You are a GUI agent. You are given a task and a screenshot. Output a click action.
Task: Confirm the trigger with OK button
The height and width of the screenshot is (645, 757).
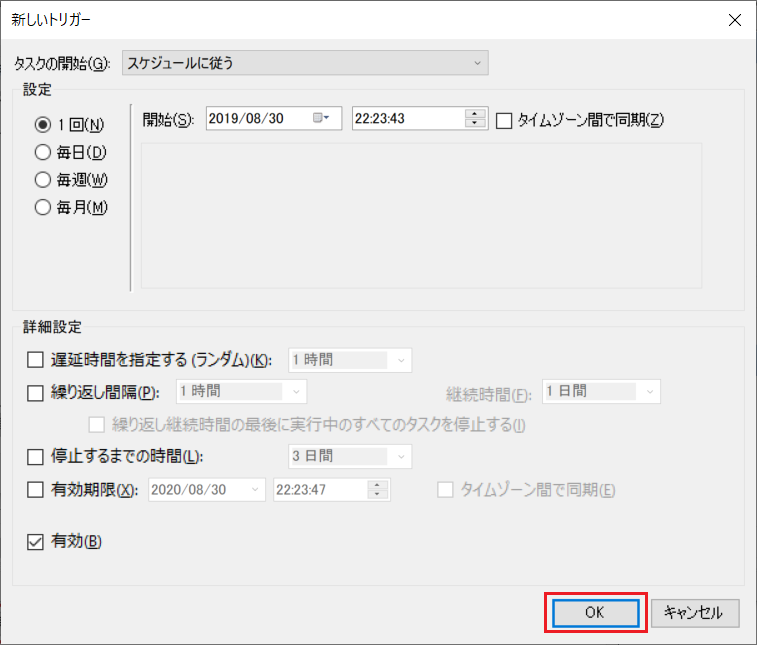pos(595,613)
